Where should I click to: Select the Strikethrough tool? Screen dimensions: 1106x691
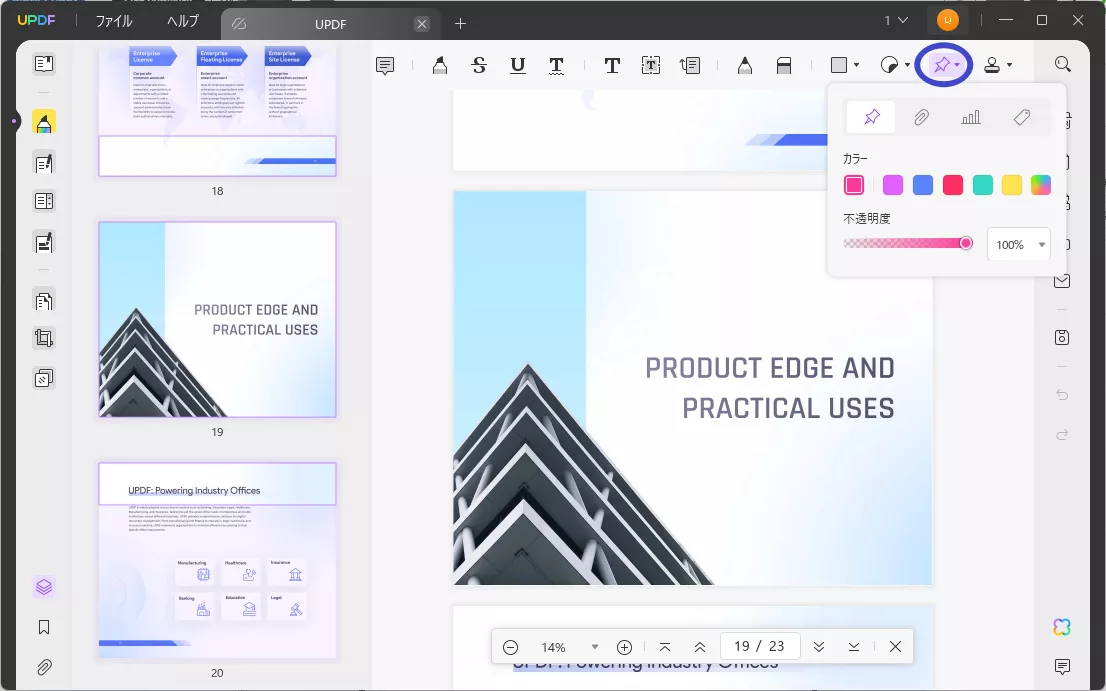click(479, 66)
